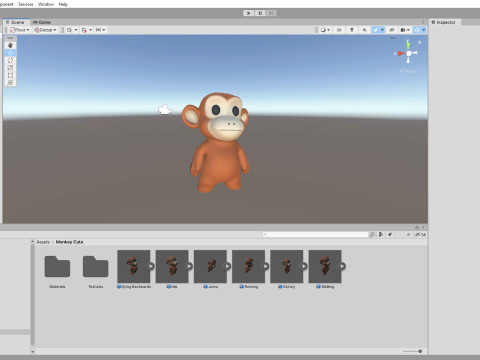The image size is (480, 360).
Task: Toggle hidden objects visibility button
Action: tap(392, 30)
